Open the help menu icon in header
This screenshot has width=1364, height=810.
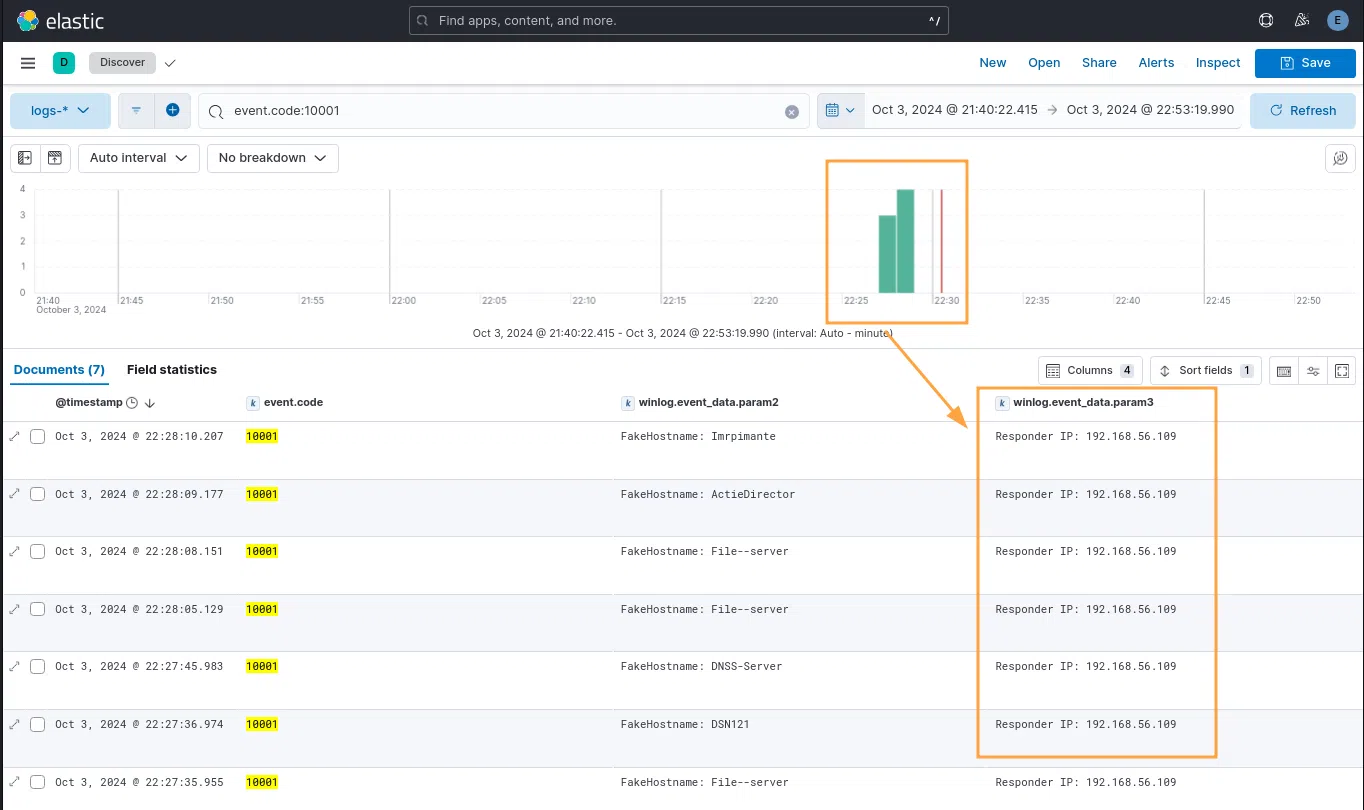1266,20
